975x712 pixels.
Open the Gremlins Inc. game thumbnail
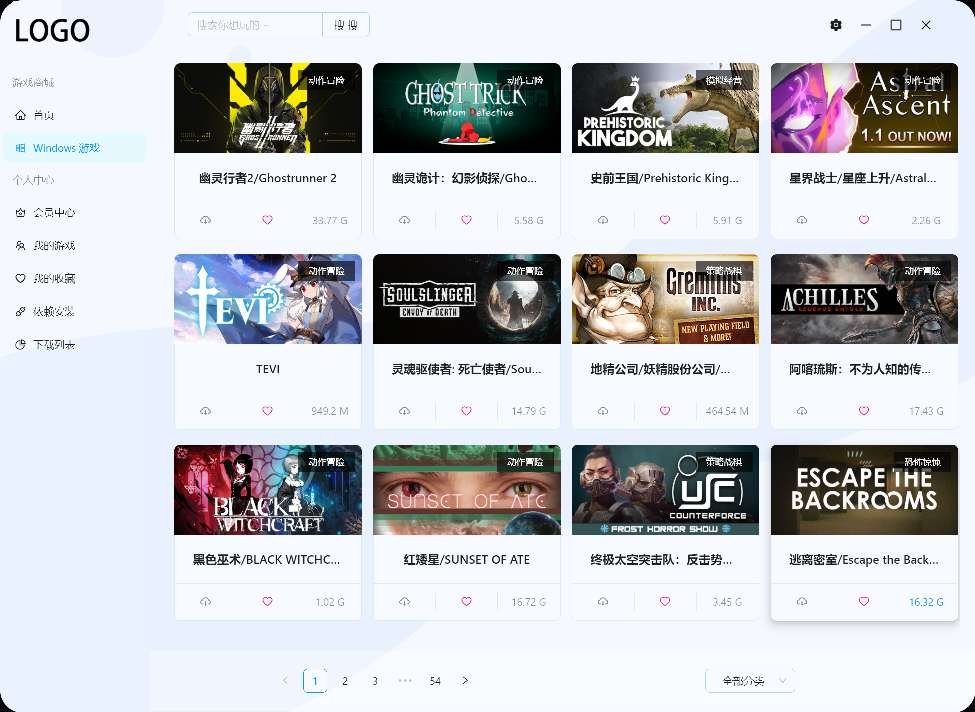pos(665,298)
